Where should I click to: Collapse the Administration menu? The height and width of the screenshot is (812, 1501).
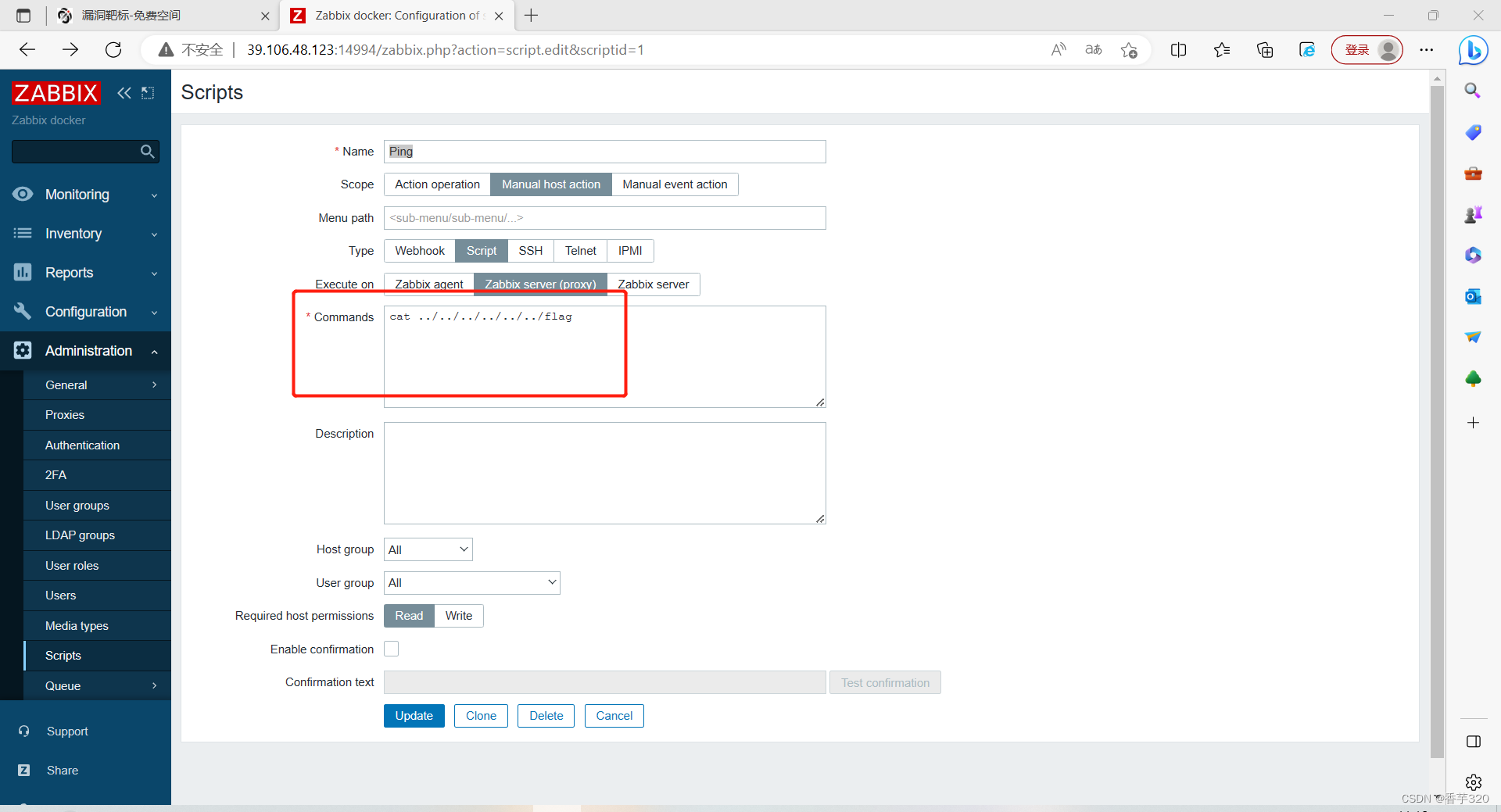[x=85, y=351]
